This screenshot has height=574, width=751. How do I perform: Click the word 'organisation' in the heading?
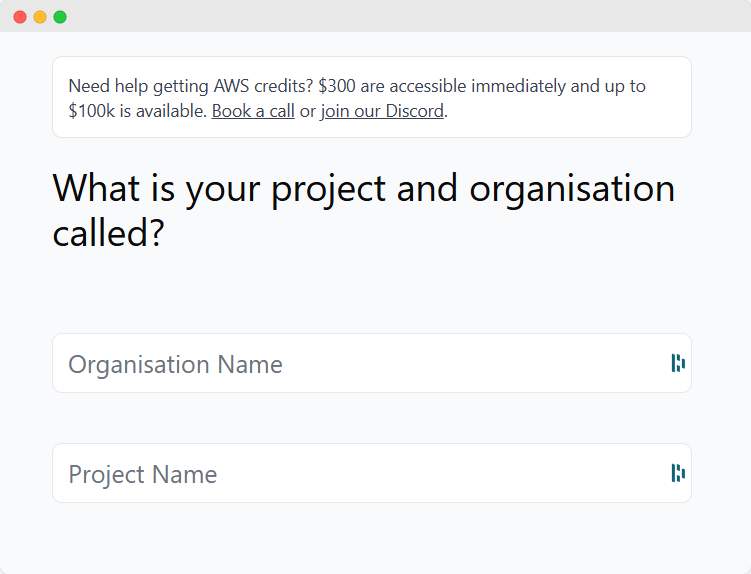click(572, 189)
